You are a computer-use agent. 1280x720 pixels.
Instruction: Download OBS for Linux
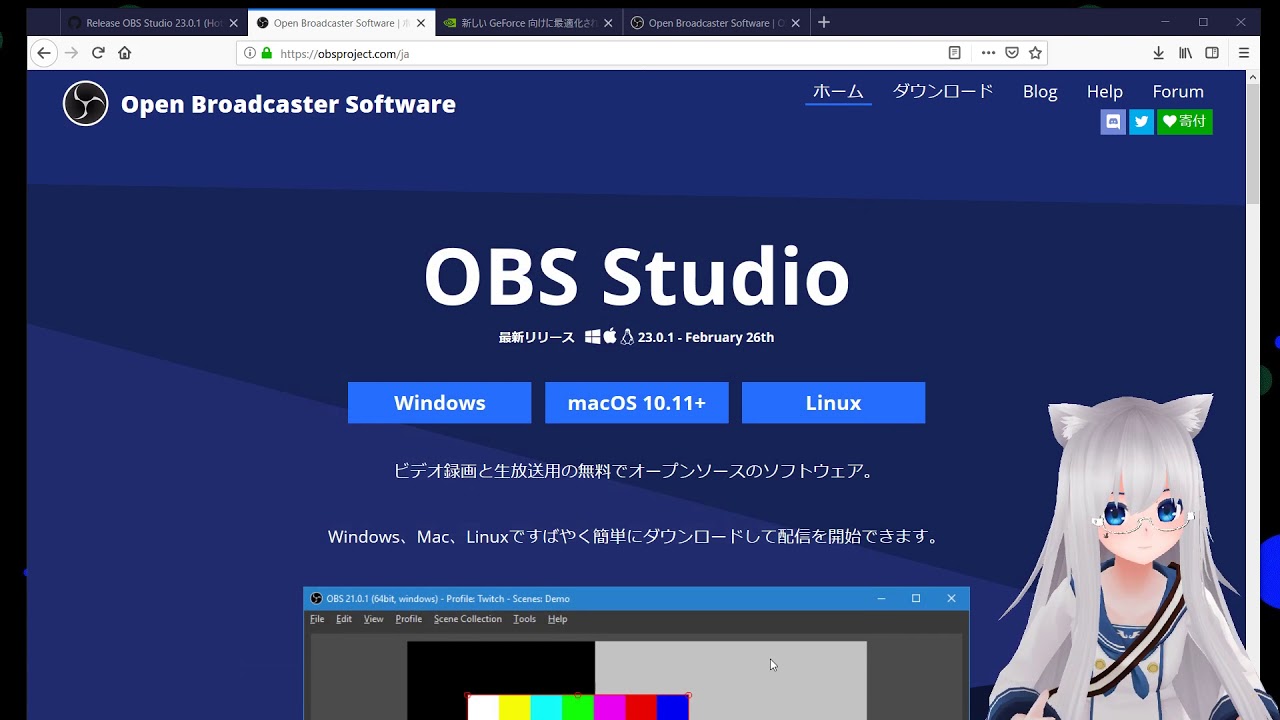point(833,403)
